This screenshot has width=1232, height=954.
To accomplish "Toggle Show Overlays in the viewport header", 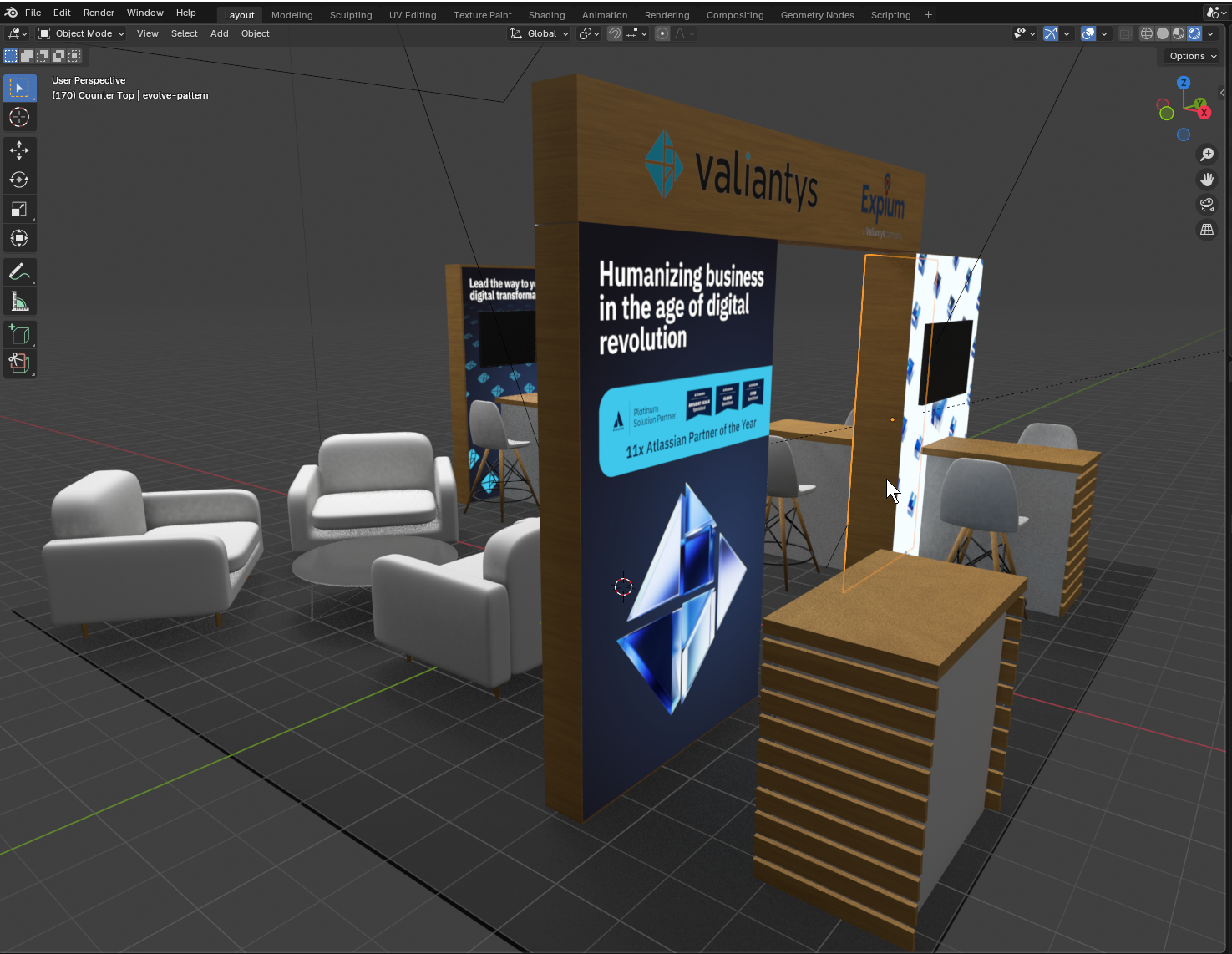I will pos(1088,33).
